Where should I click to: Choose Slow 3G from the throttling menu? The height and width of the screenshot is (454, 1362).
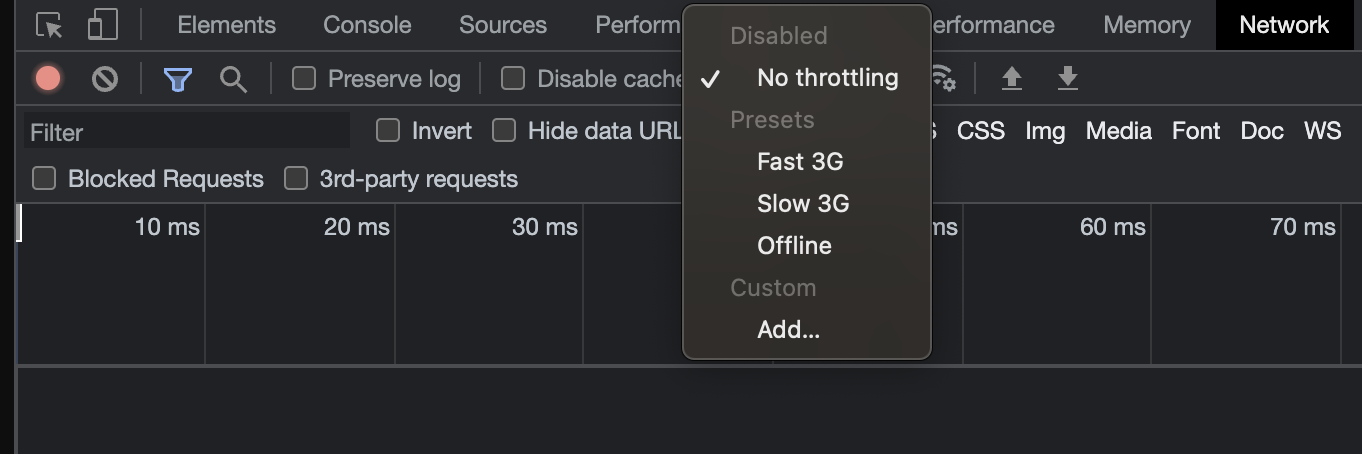[803, 203]
